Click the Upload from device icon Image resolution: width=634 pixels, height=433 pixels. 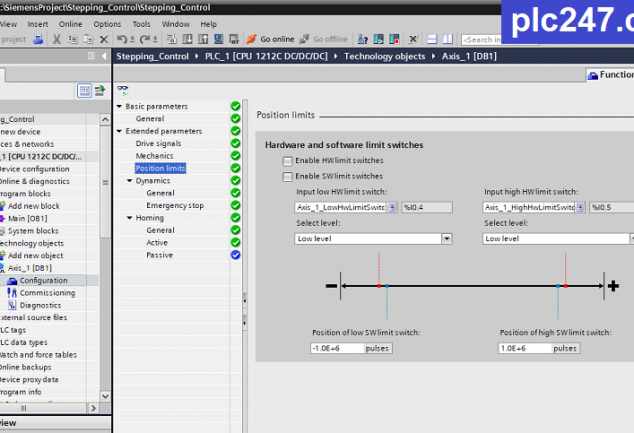pos(203,39)
